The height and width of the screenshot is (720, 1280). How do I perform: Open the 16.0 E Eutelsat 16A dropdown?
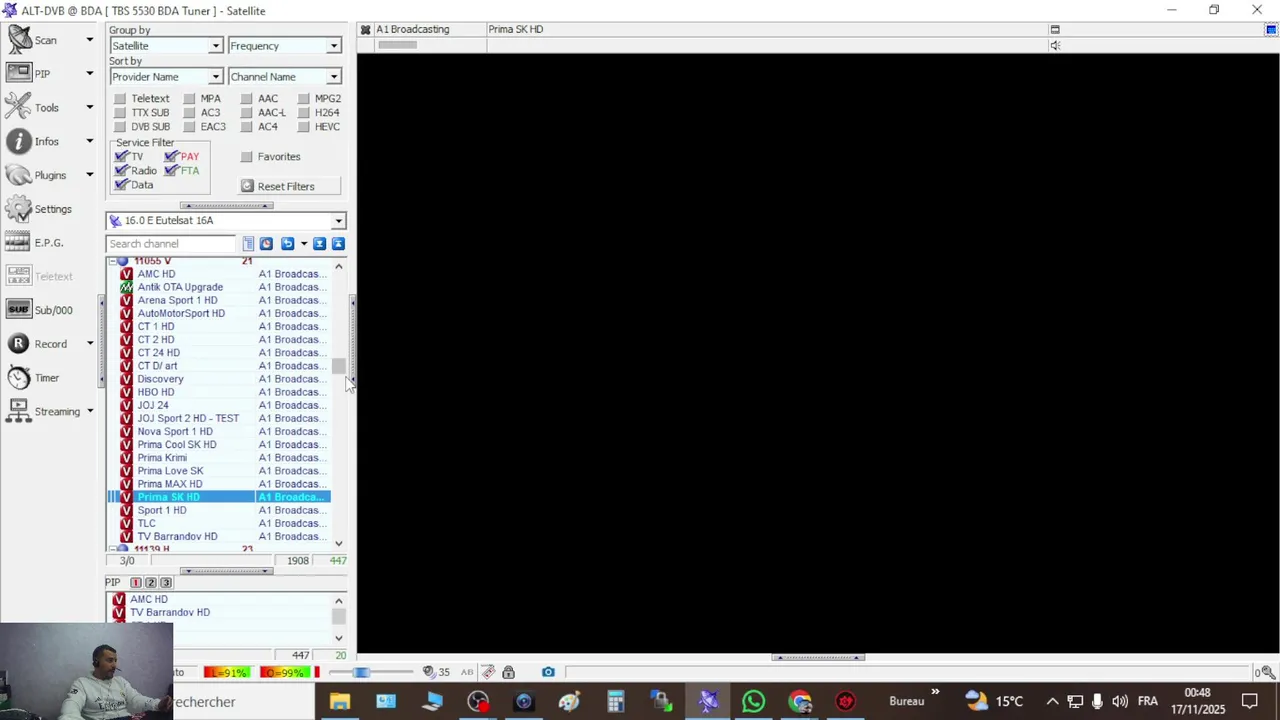tap(226, 221)
